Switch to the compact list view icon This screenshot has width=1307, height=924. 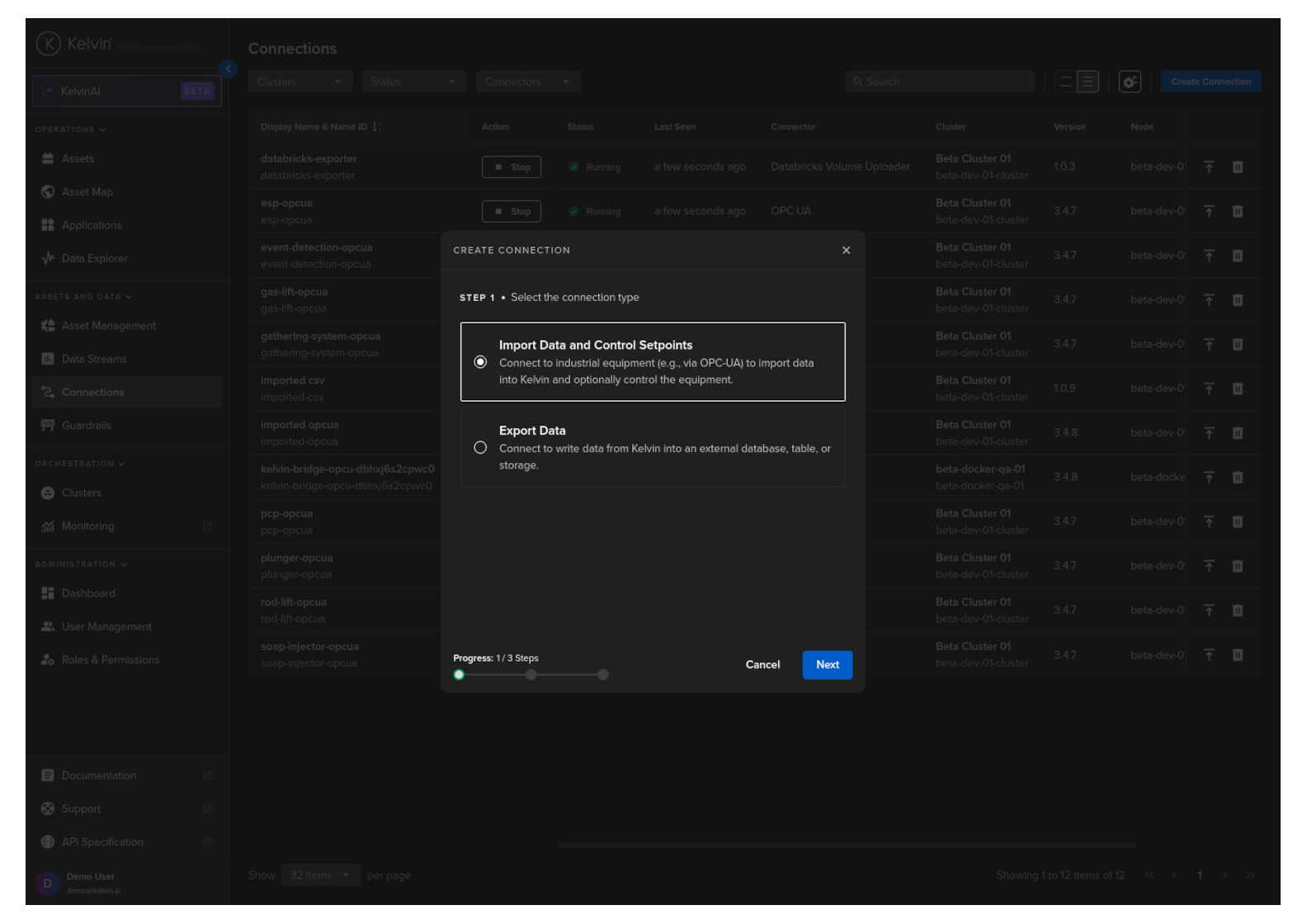click(x=1065, y=82)
